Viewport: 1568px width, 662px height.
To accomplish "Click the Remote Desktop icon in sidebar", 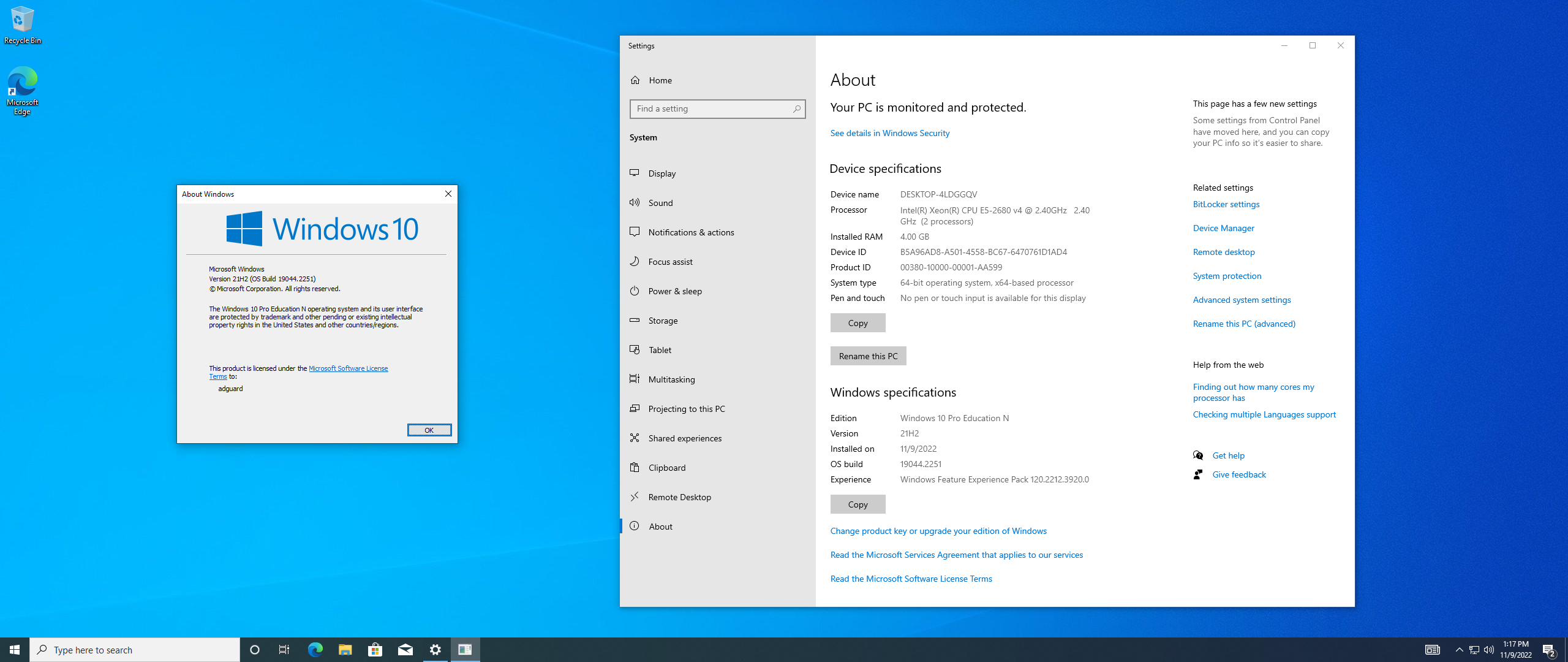I will (x=635, y=496).
